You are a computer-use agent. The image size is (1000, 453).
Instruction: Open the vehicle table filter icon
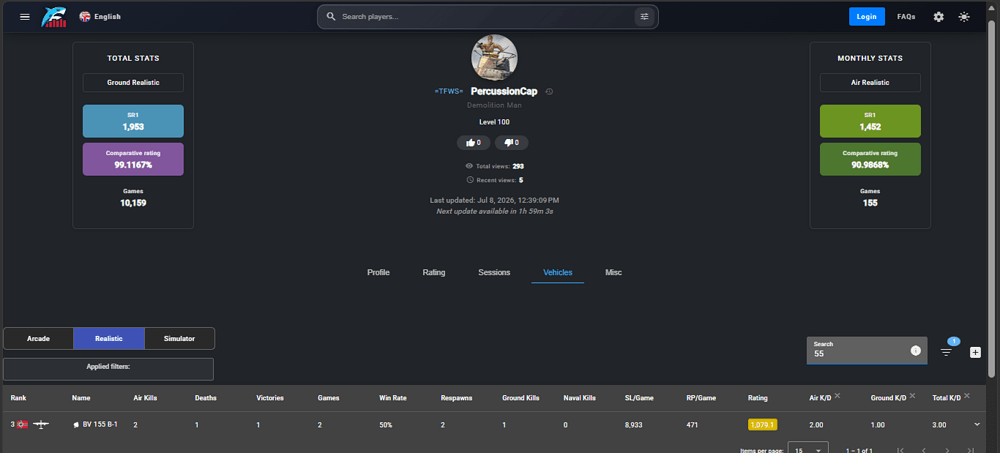point(946,352)
